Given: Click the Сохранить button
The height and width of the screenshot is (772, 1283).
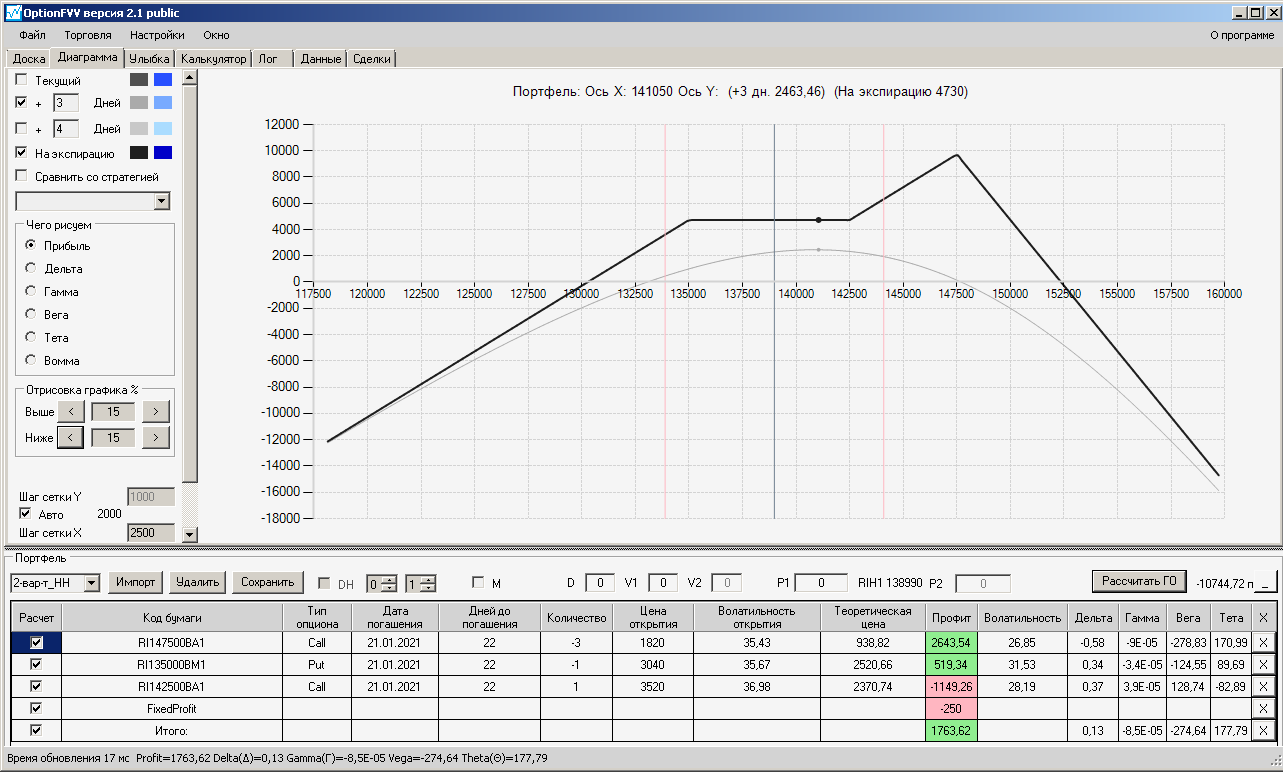Looking at the screenshot, I should tap(267, 582).
